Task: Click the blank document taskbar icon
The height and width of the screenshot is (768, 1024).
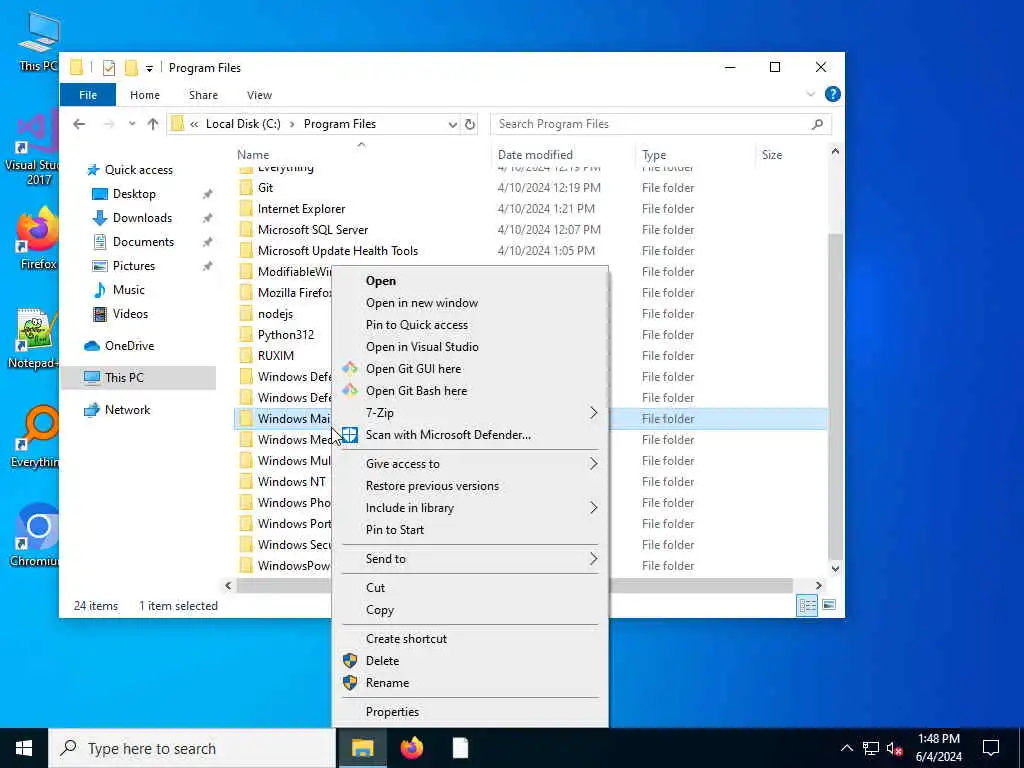Action: click(460, 748)
